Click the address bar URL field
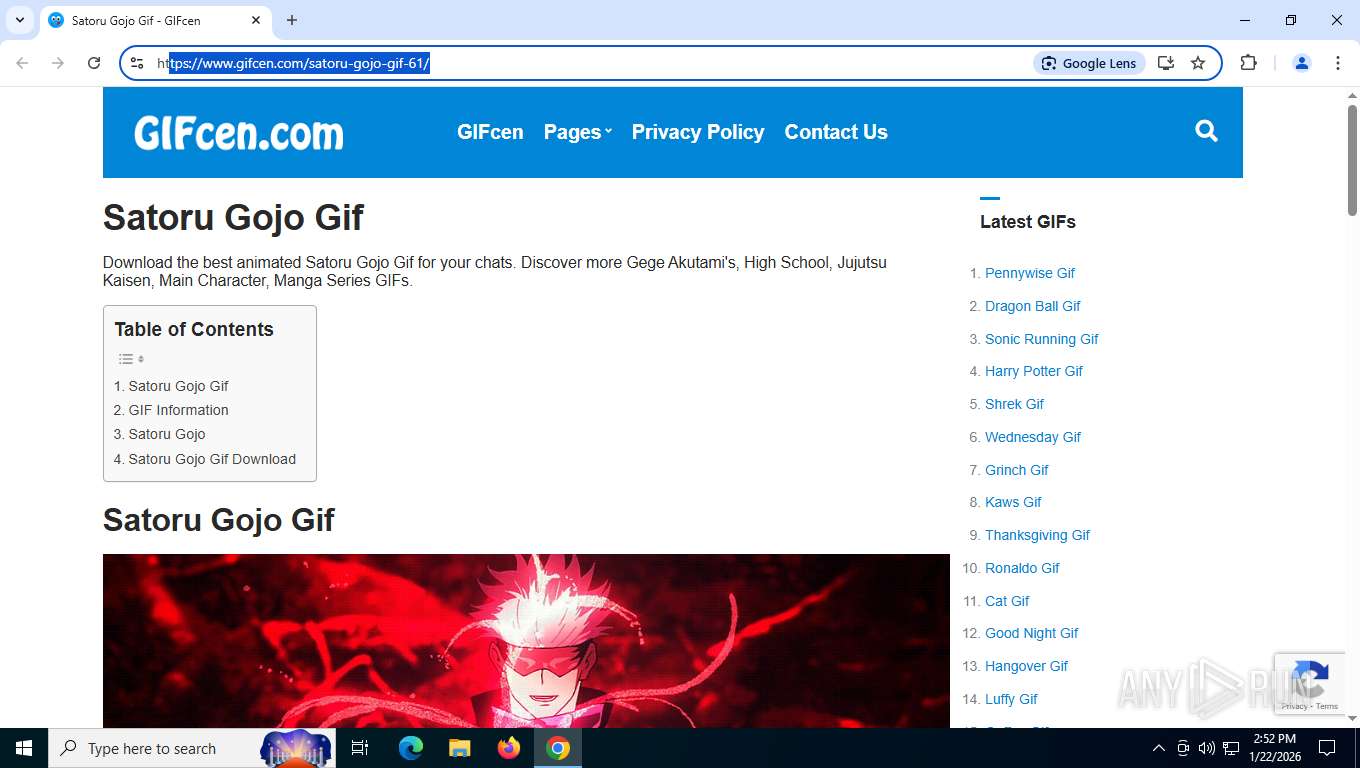The height and width of the screenshot is (768, 1360). coord(590,63)
